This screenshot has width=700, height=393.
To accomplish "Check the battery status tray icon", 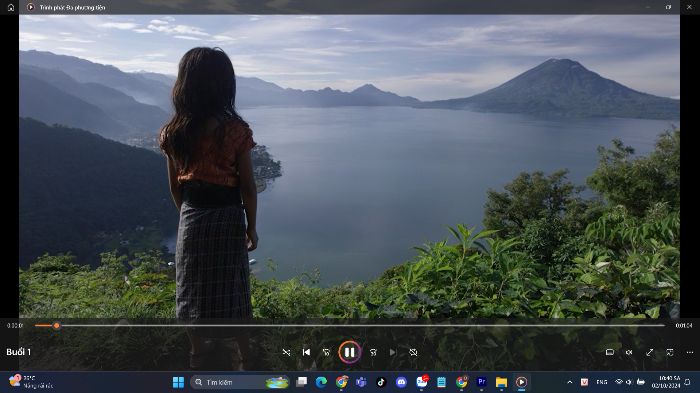I will 641,382.
